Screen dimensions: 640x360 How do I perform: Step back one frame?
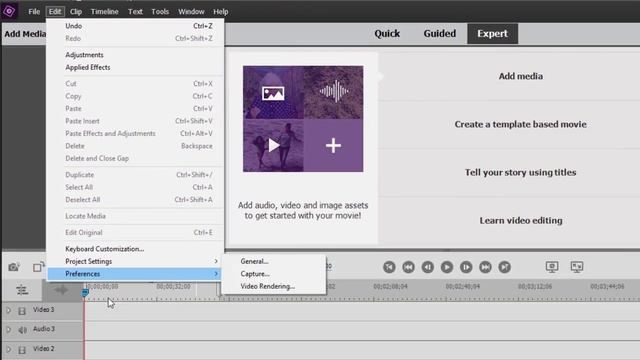tap(428, 267)
